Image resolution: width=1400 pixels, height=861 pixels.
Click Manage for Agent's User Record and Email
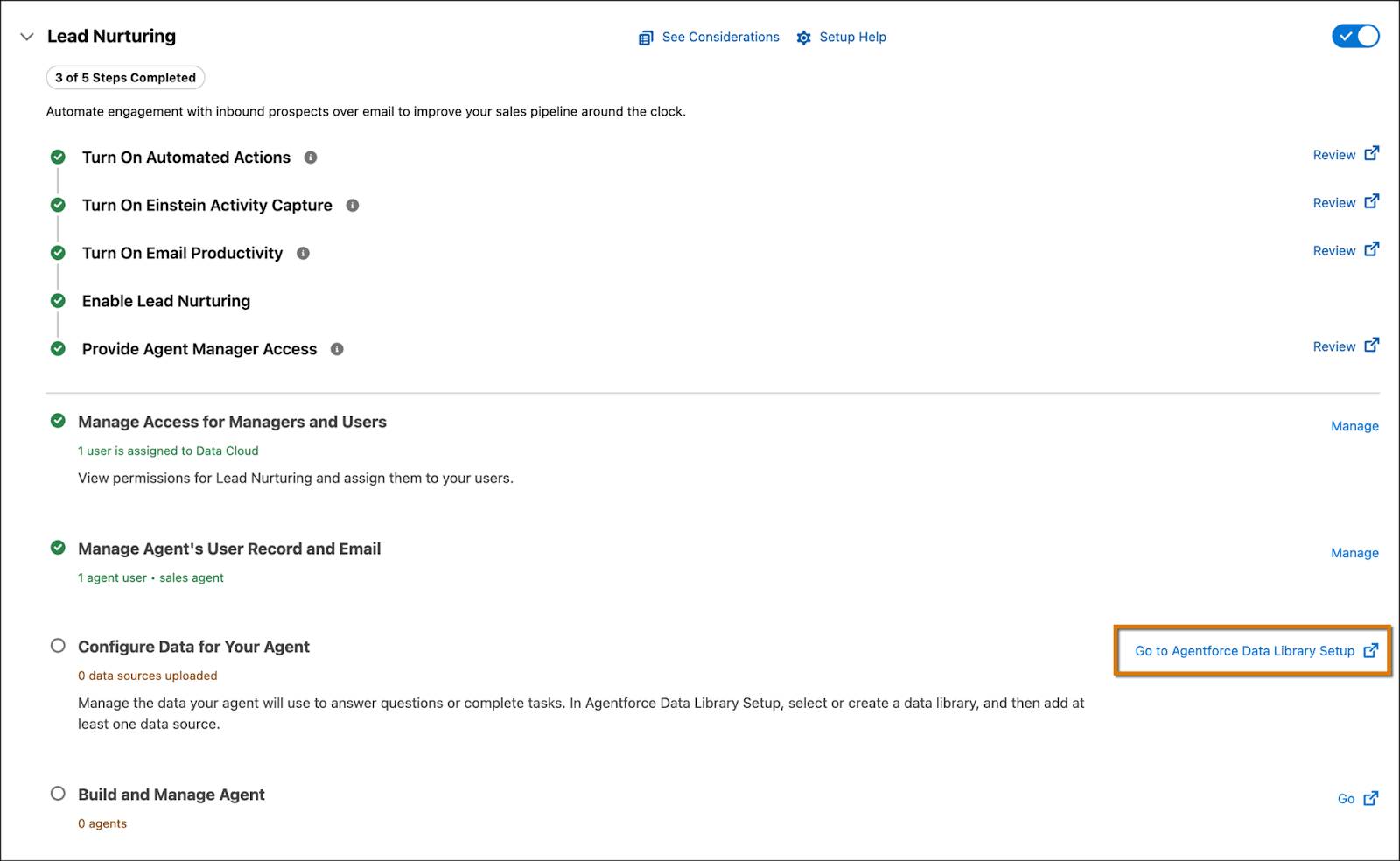tap(1354, 553)
